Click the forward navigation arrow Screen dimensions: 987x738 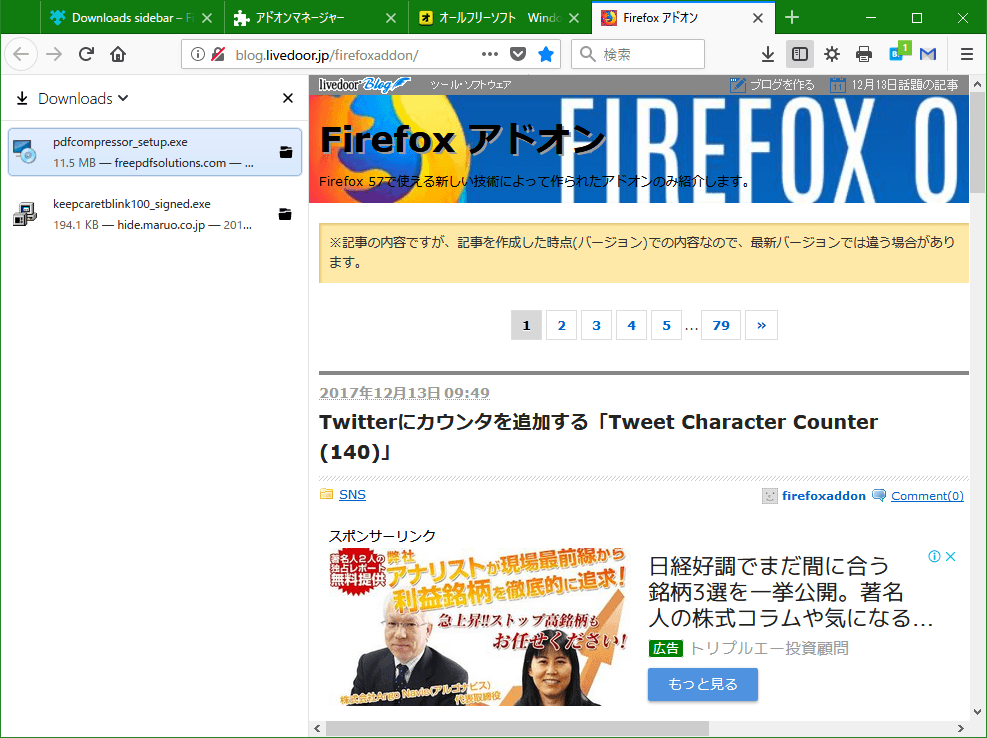(54, 54)
